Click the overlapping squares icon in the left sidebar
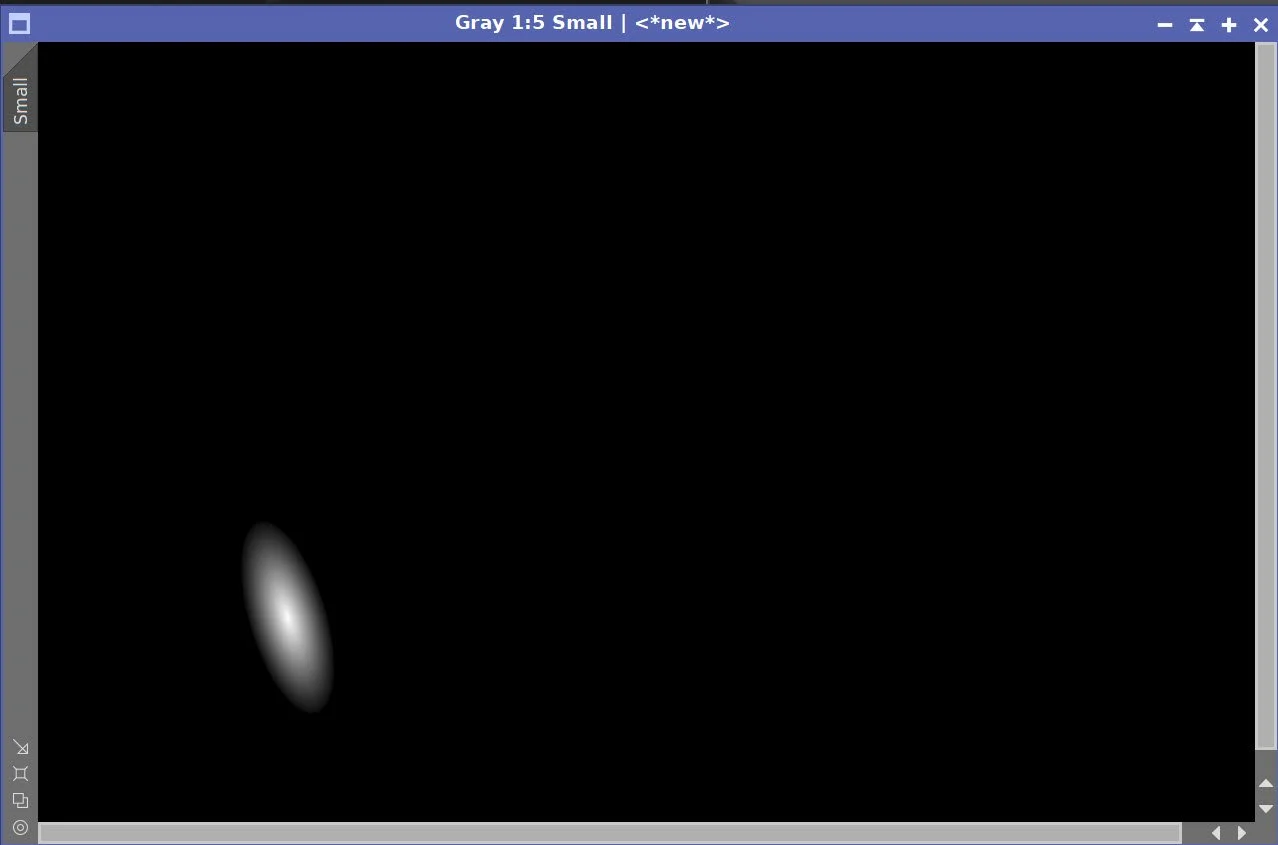Image resolution: width=1278 pixels, height=845 pixels. [x=20, y=800]
